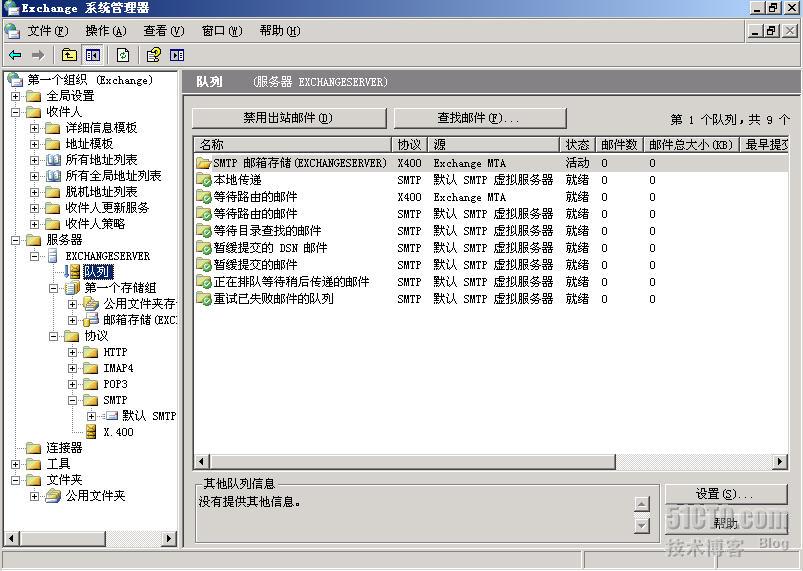Viewport: 803px width, 571px height.
Task: Click the EXCHANGESERVER server icon
Action: click(x=53, y=256)
